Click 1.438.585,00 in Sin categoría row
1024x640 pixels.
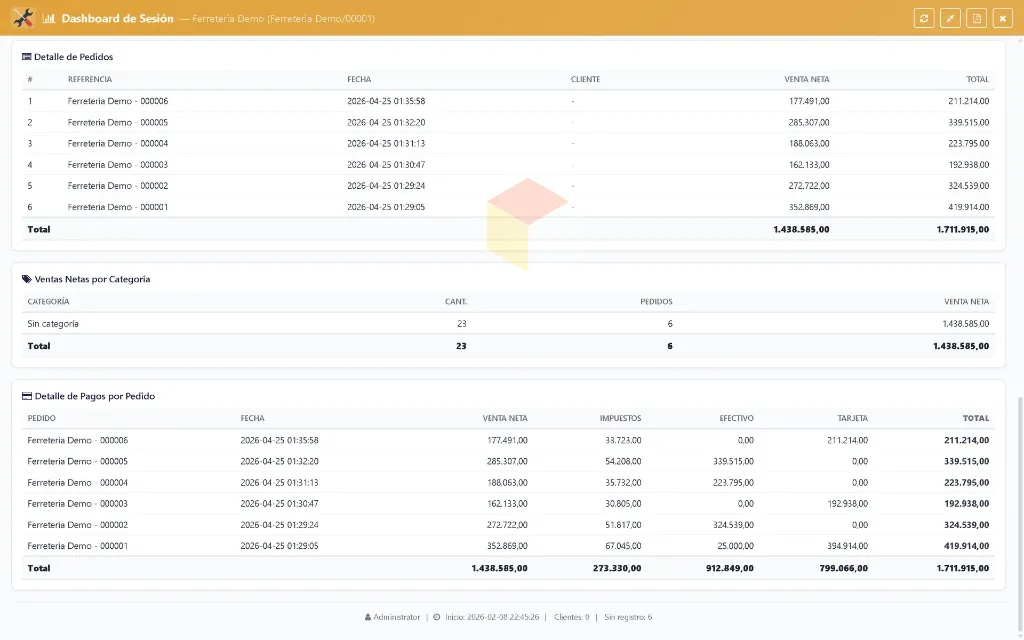click(x=965, y=323)
